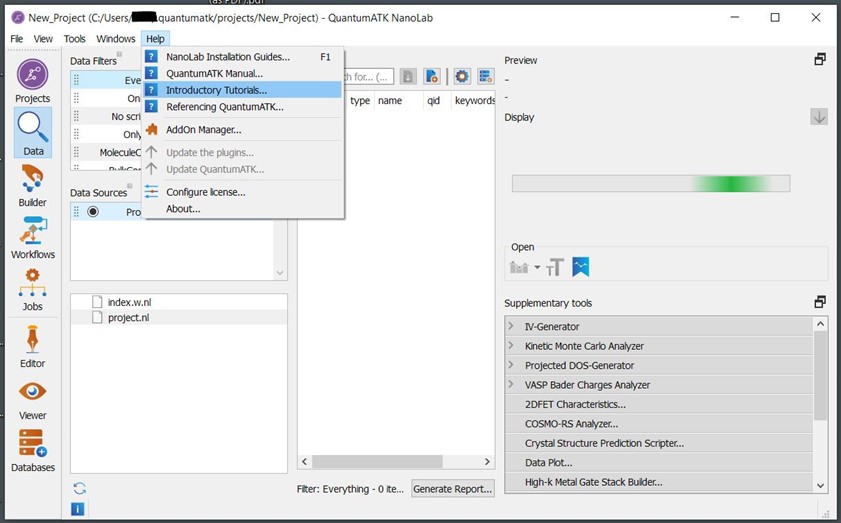Close the Help menu

156,39
